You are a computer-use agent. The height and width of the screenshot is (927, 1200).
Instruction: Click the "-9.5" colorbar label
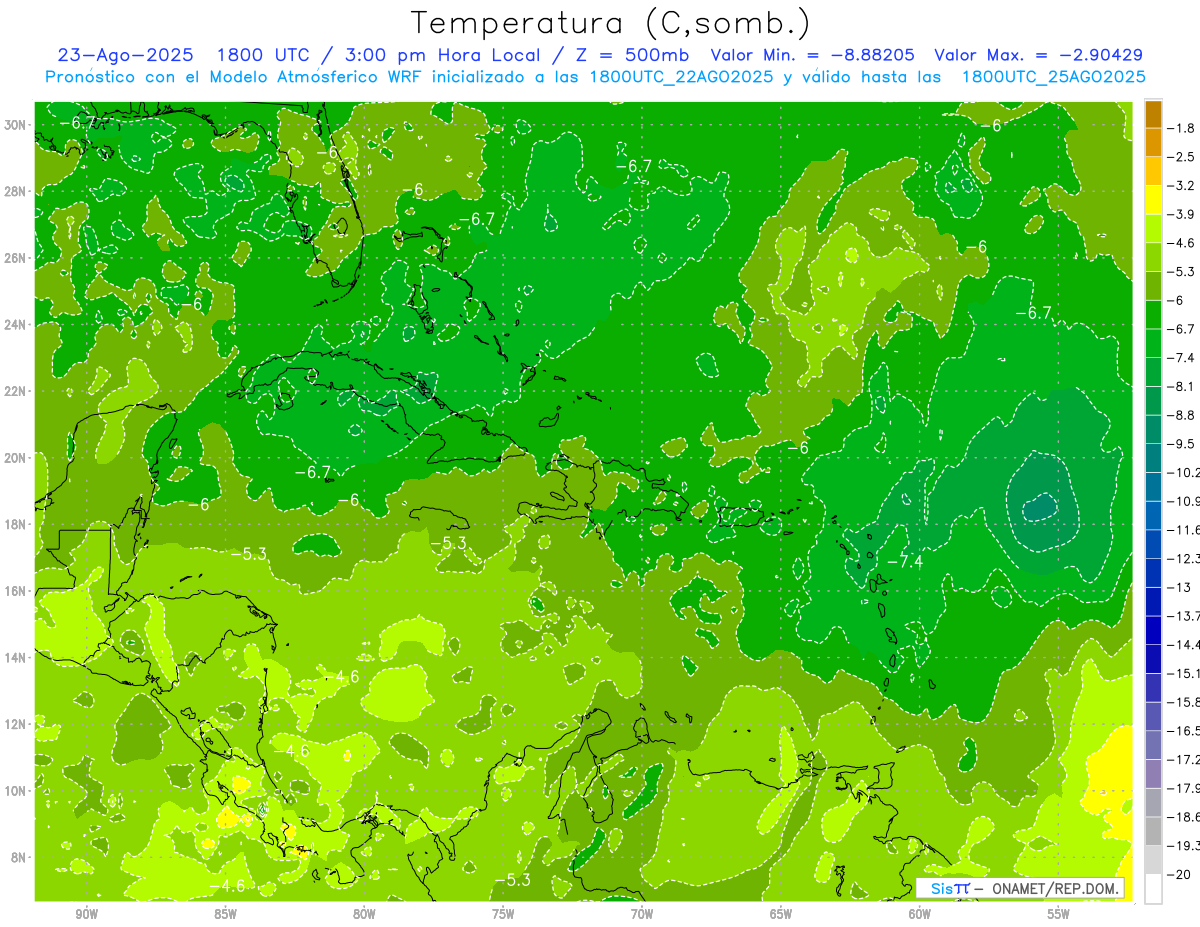point(1181,444)
